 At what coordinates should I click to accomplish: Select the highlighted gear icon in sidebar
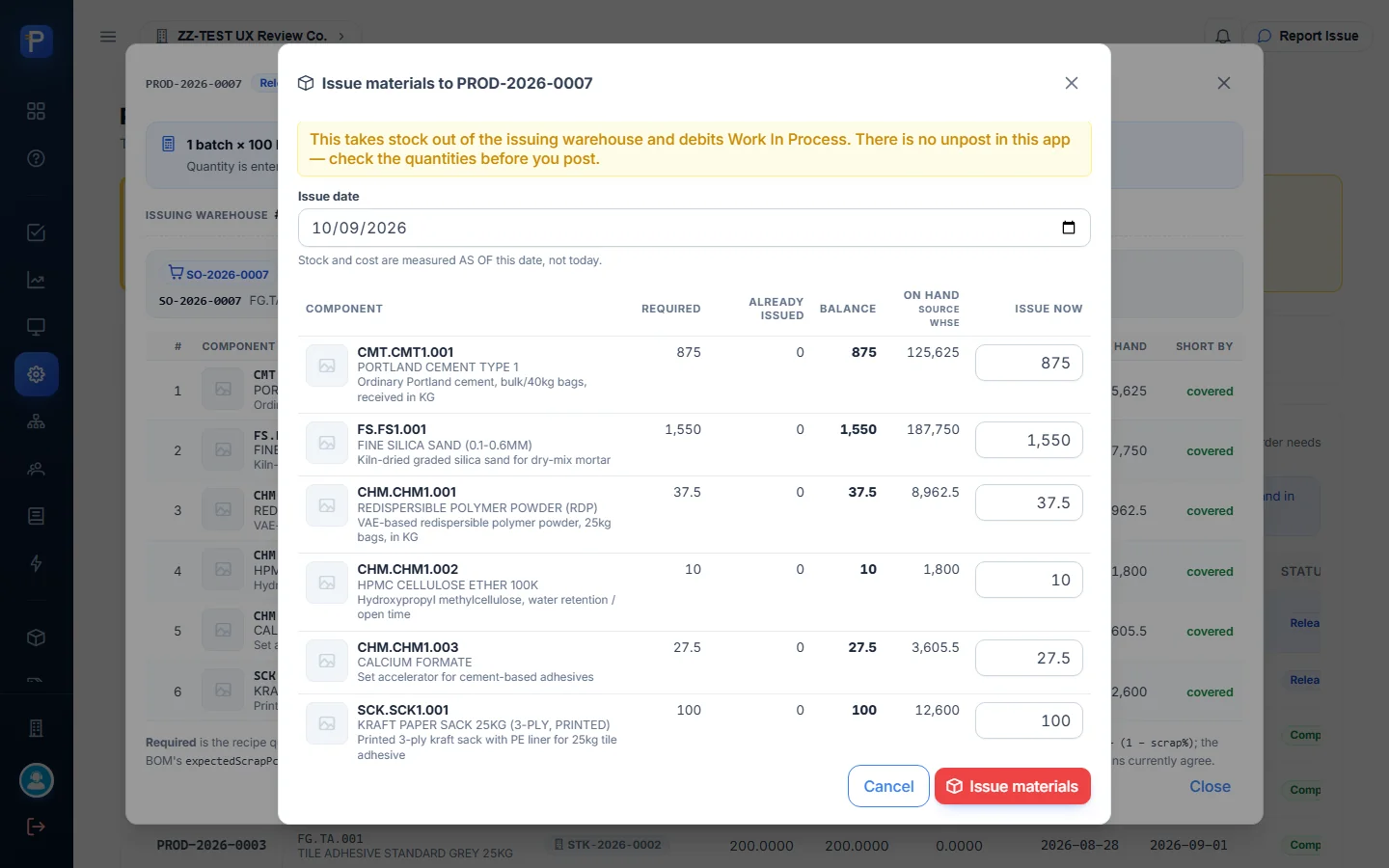pyautogui.click(x=36, y=374)
